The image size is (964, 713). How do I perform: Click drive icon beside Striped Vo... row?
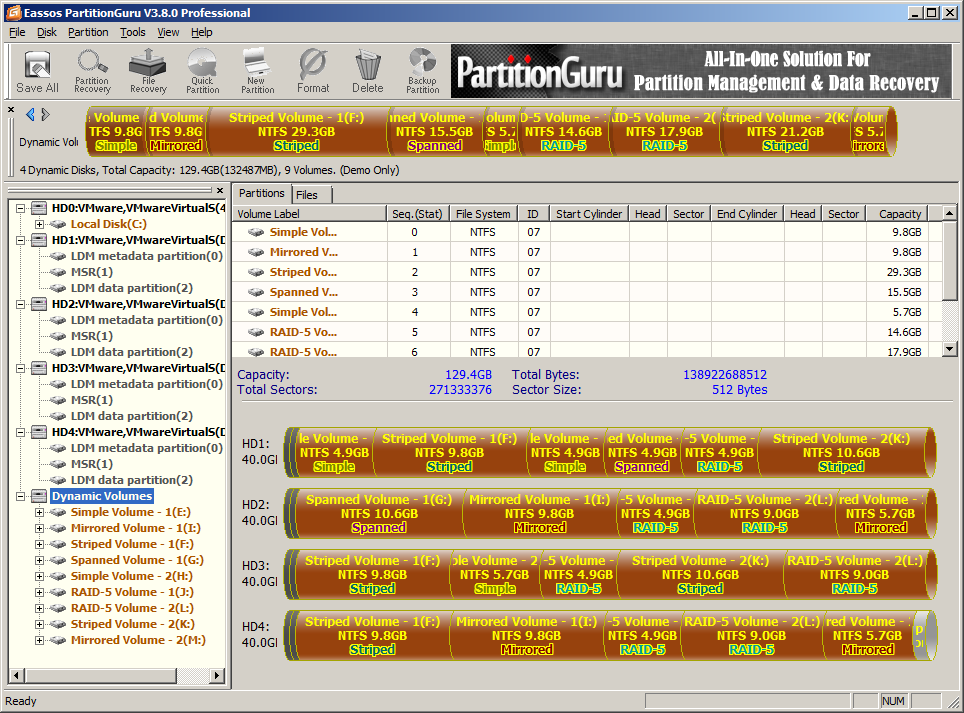tap(256, 272)
